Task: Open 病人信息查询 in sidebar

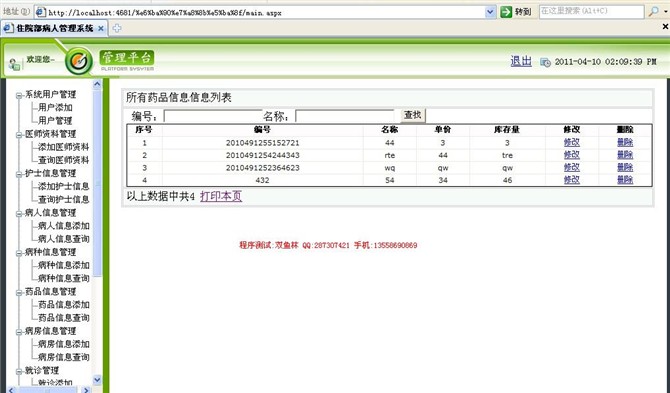Action: tap(64, 239)
